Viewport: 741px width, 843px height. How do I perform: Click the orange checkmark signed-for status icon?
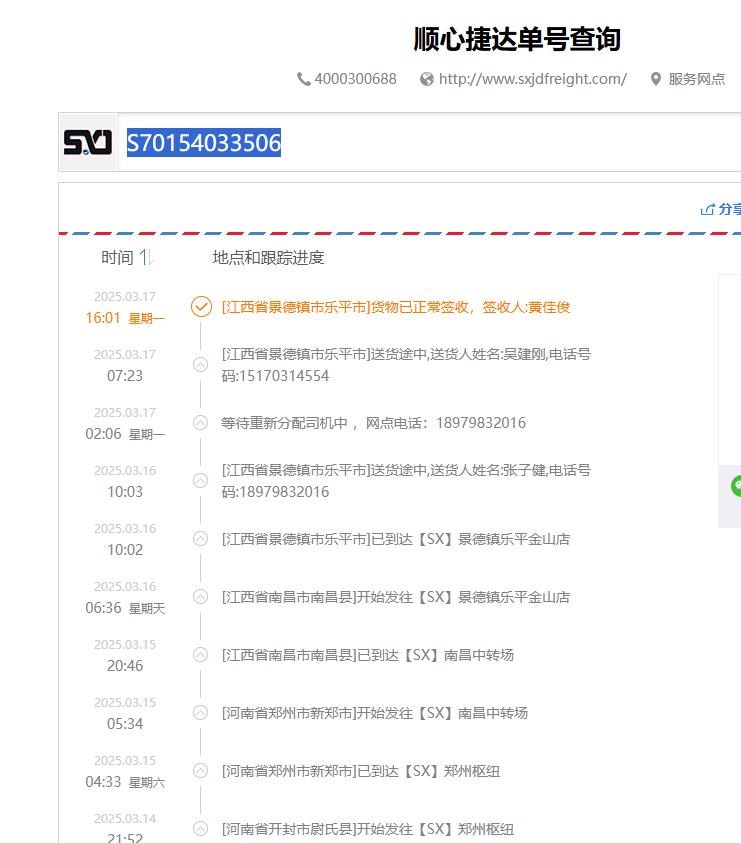[x=201, y=306]
